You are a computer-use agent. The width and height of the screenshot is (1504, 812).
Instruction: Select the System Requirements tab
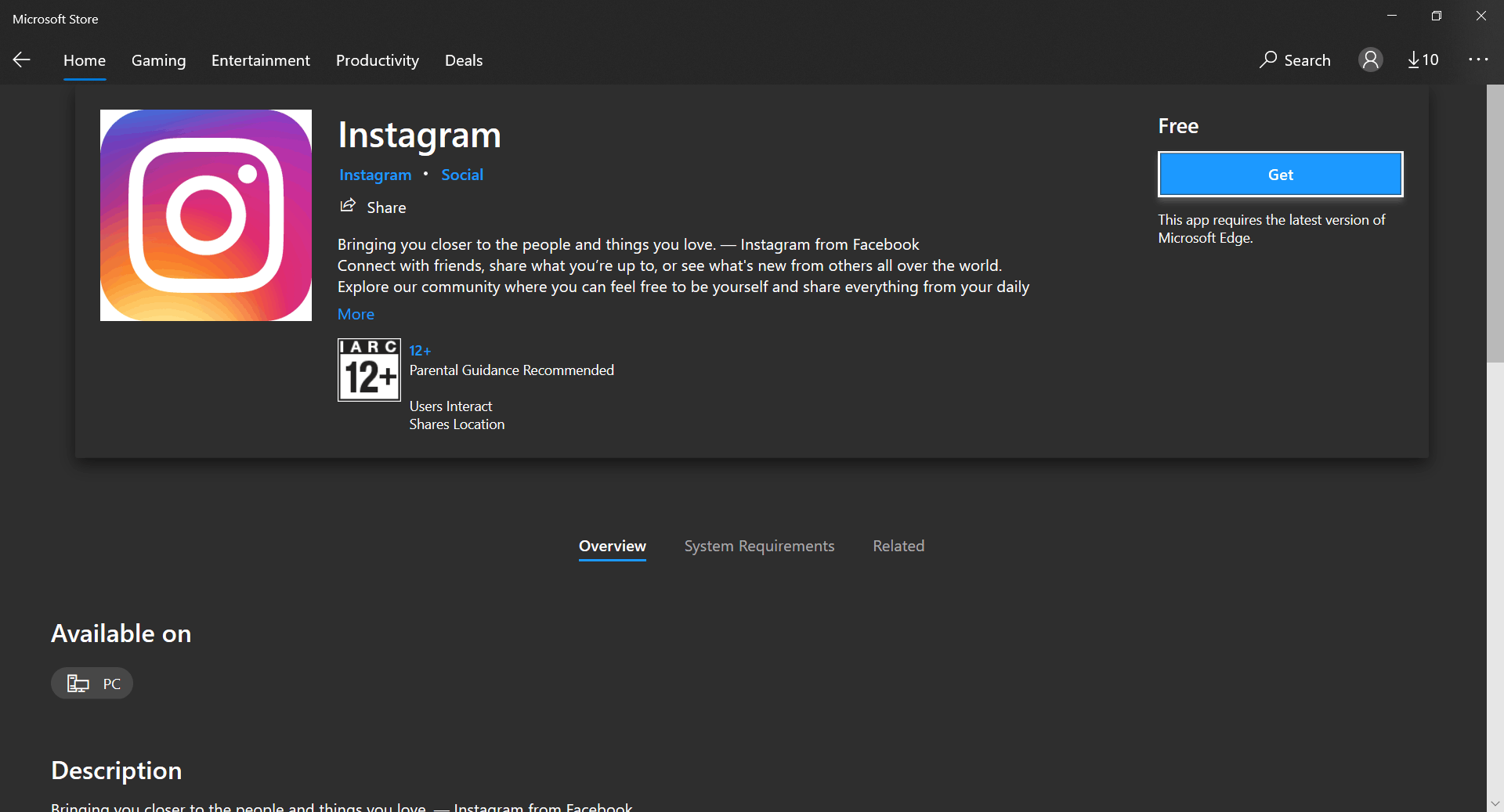click(759, 546)
